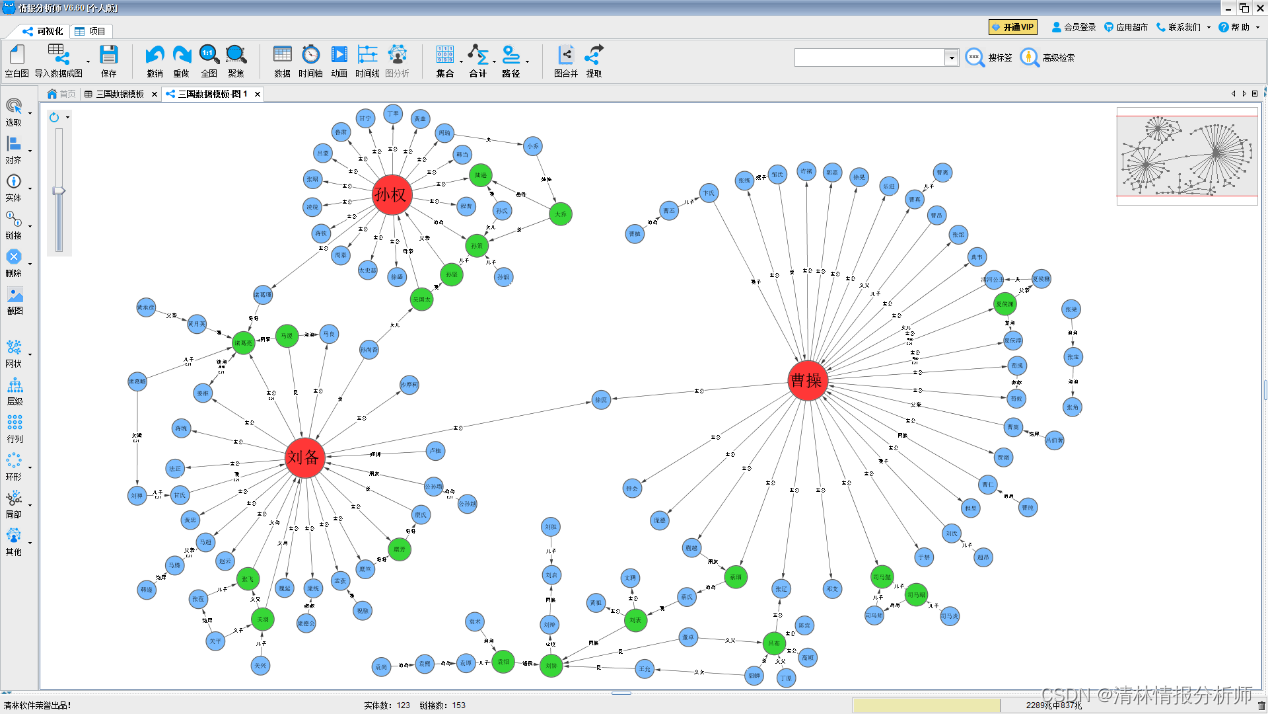Click the 开通VIP button
Image resolution: width=1268 pixels, height=714 pixels.
1013,27
